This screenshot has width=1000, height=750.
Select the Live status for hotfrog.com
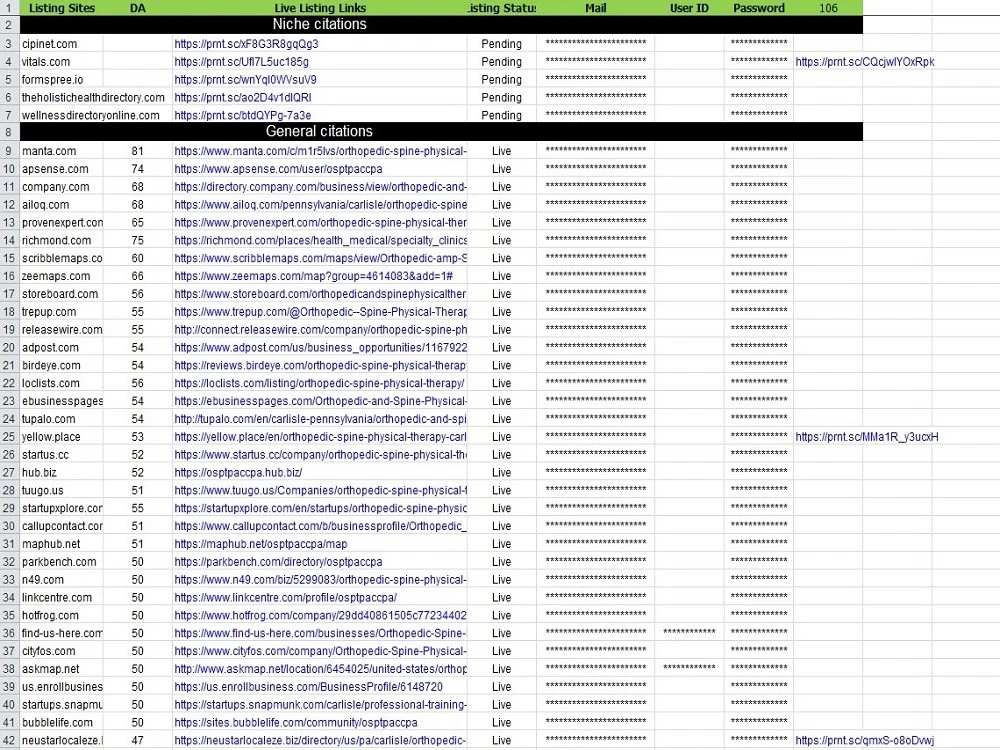tap(501, 615)
